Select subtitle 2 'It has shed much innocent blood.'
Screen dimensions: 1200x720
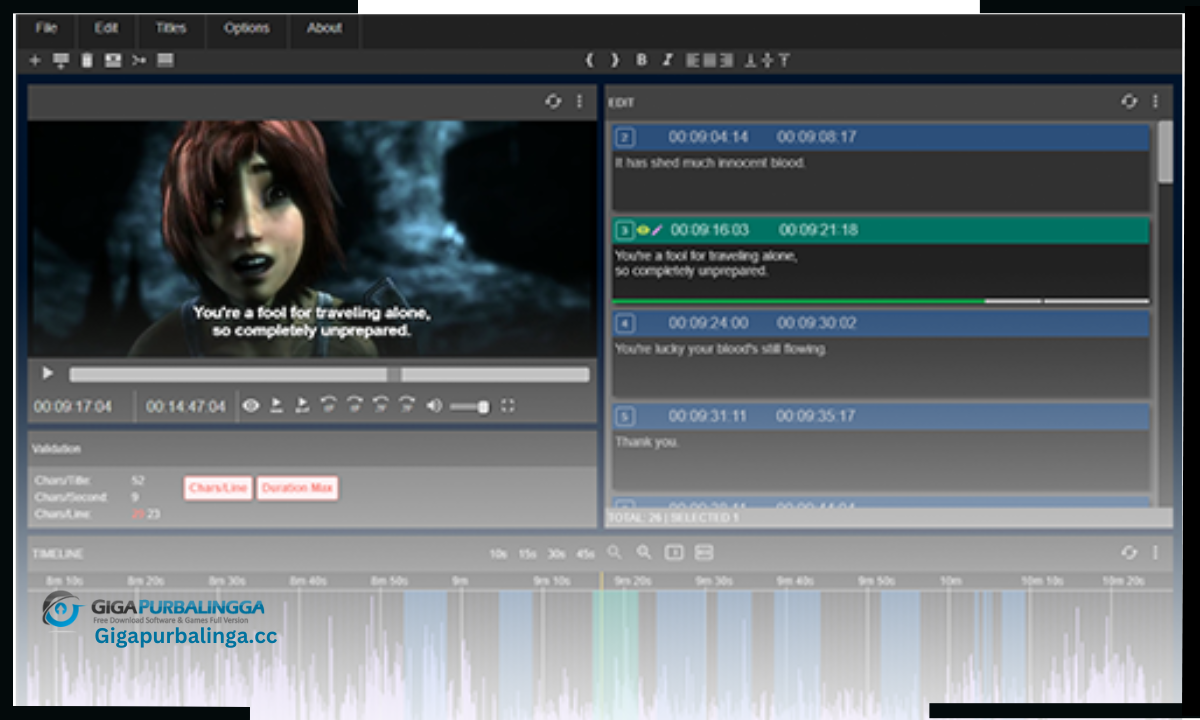(x=881, y=167)
